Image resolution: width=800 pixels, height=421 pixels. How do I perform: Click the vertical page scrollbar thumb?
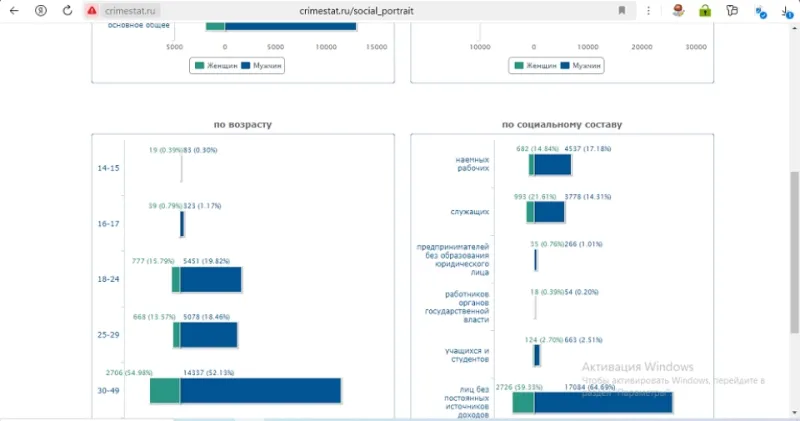[794, 253]
